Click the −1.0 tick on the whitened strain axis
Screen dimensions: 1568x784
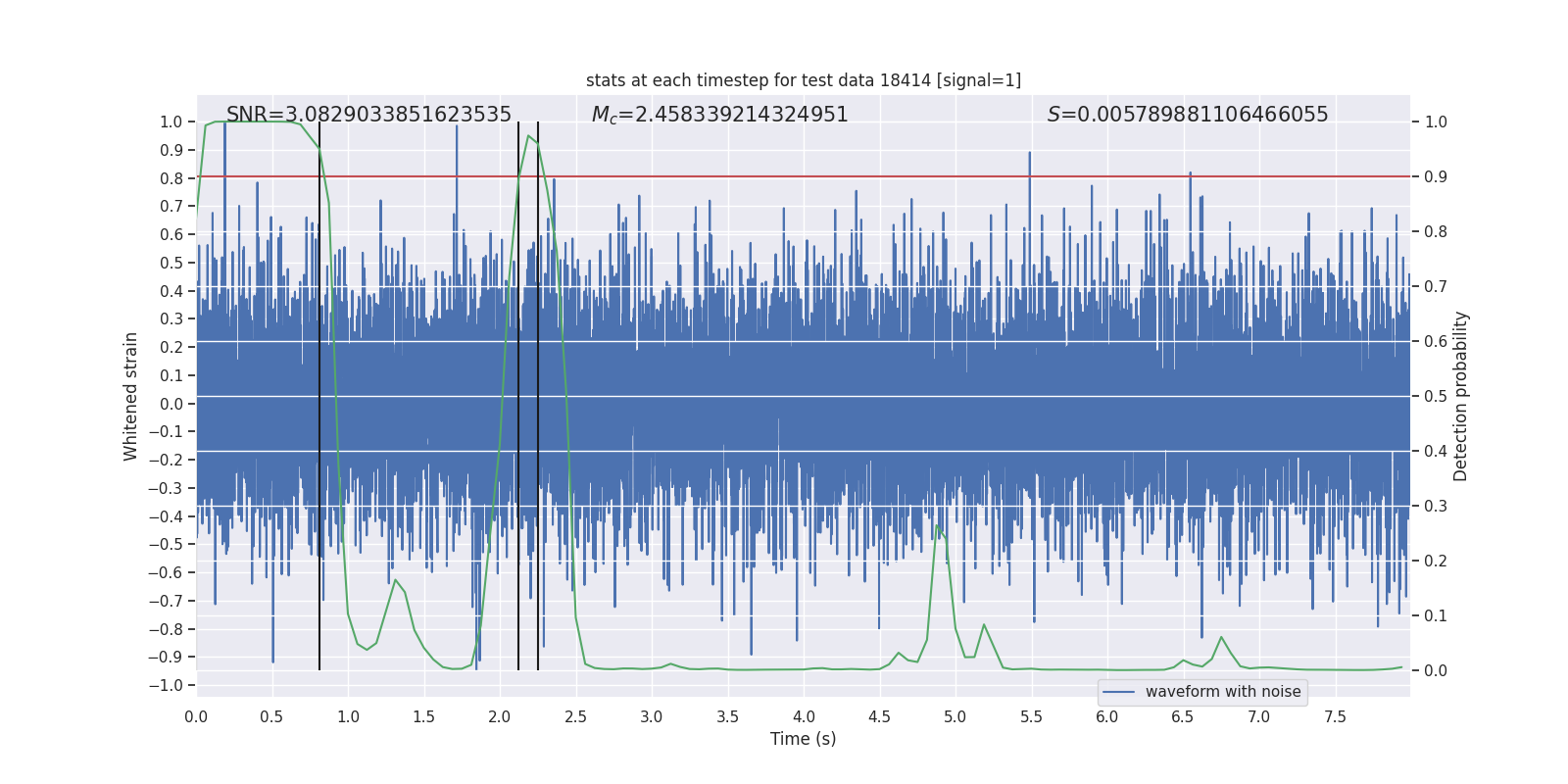click(166, 685)
